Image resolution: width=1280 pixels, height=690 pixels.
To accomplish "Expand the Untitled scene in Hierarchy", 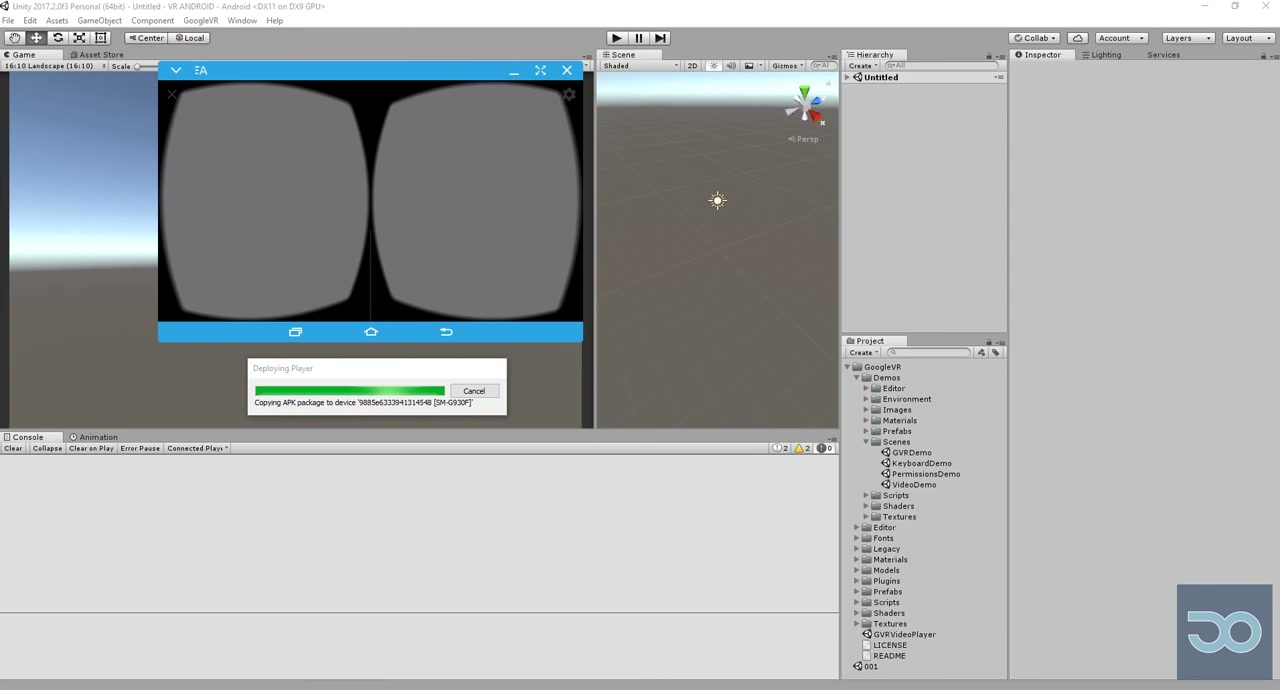I will click(848, 77).
